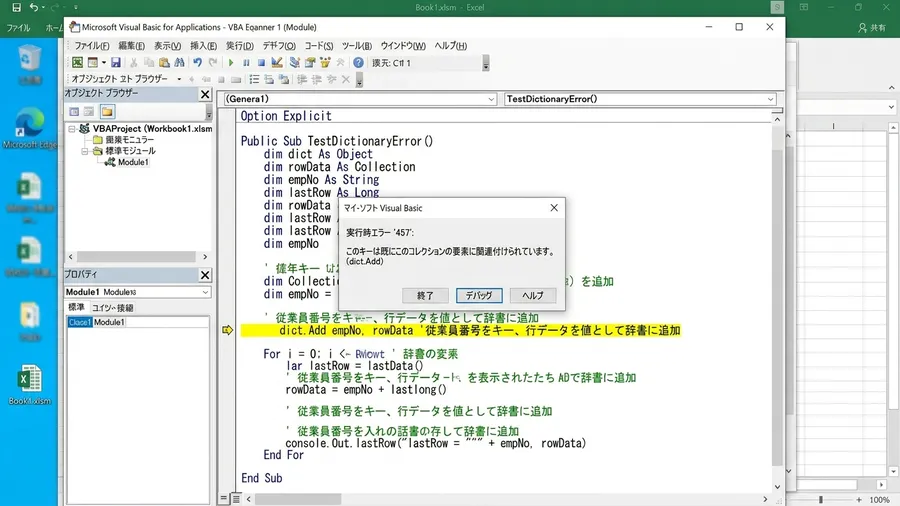This screenshot has width=900, height=506.
Task: Click the code pane vertical scrollbar down arrow
Action: coord(777,486)
